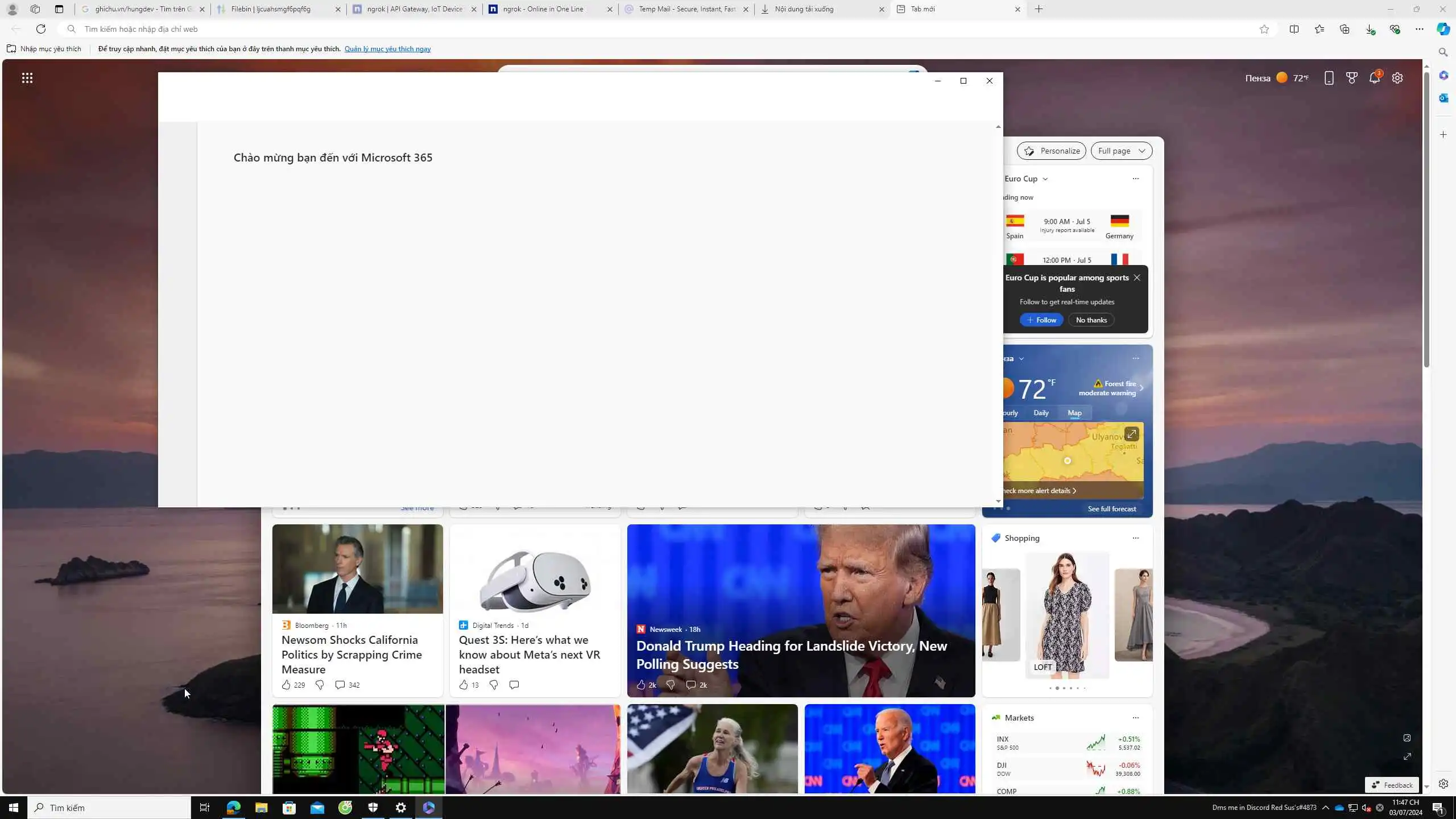Open Shopping card more options menu
This screenshot has width=1456, height=819.
coord(1135,538)
